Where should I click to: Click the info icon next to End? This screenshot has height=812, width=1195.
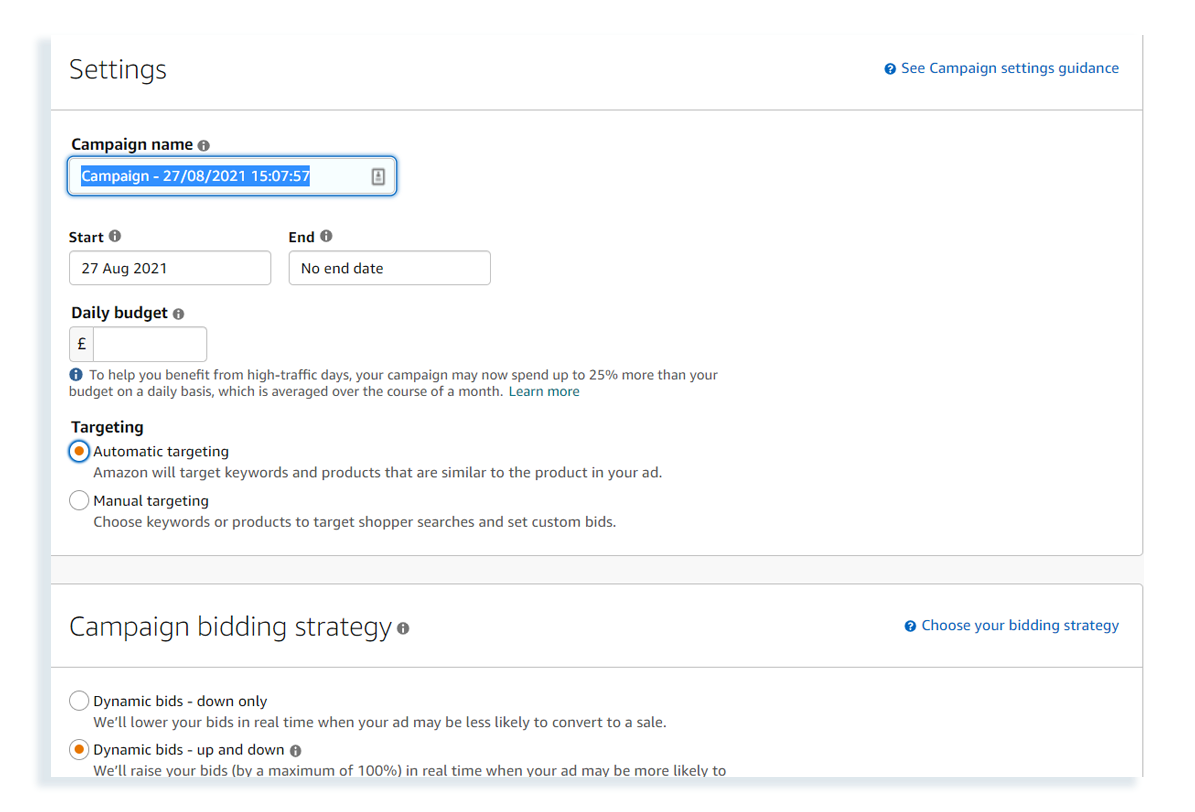(x=326, y=237)
